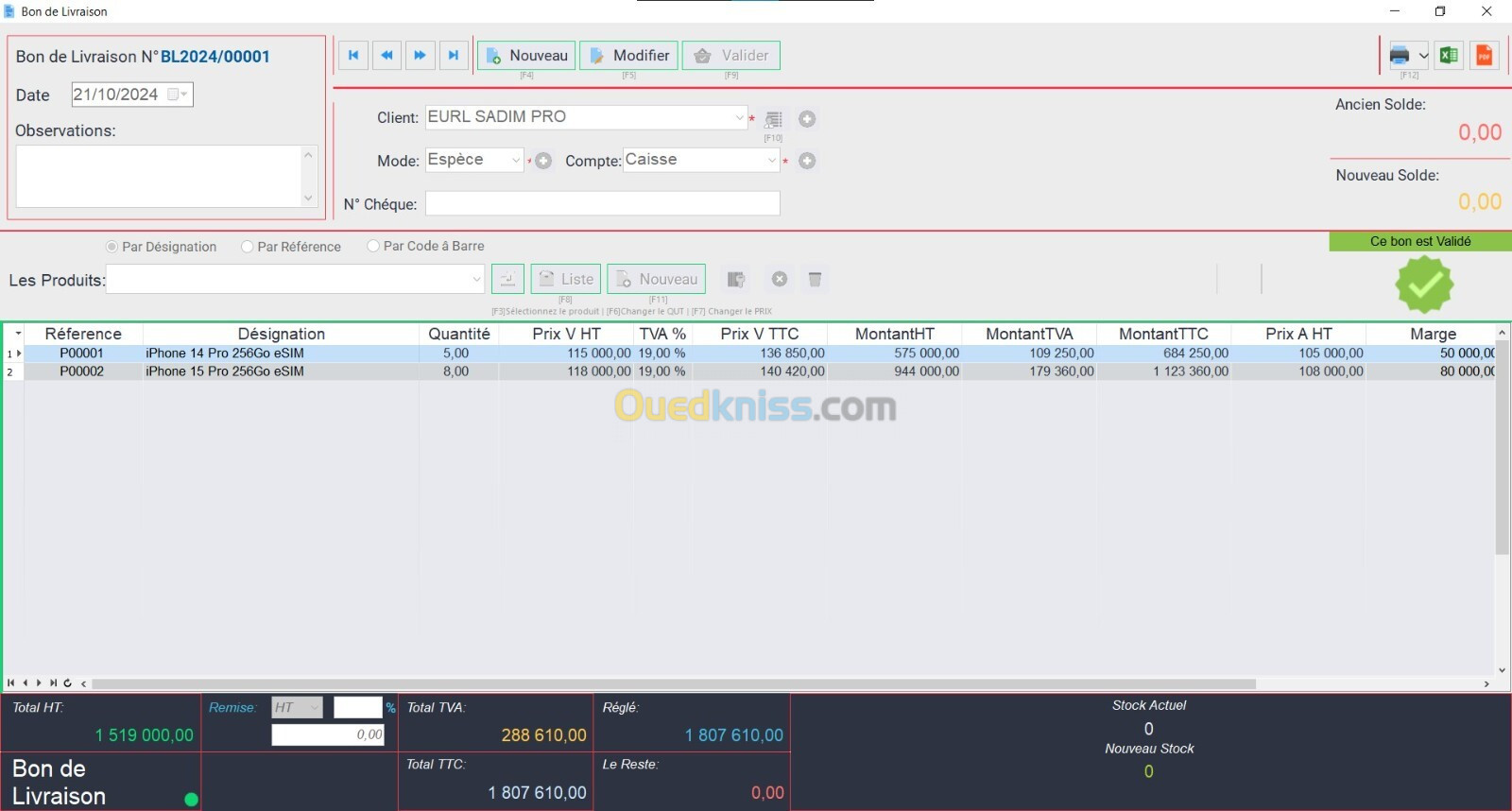The height and width of the screenshot is (811, 1512).
Task: Sort by the MontantTTC column header
Action: click(x=1163, y=334)
